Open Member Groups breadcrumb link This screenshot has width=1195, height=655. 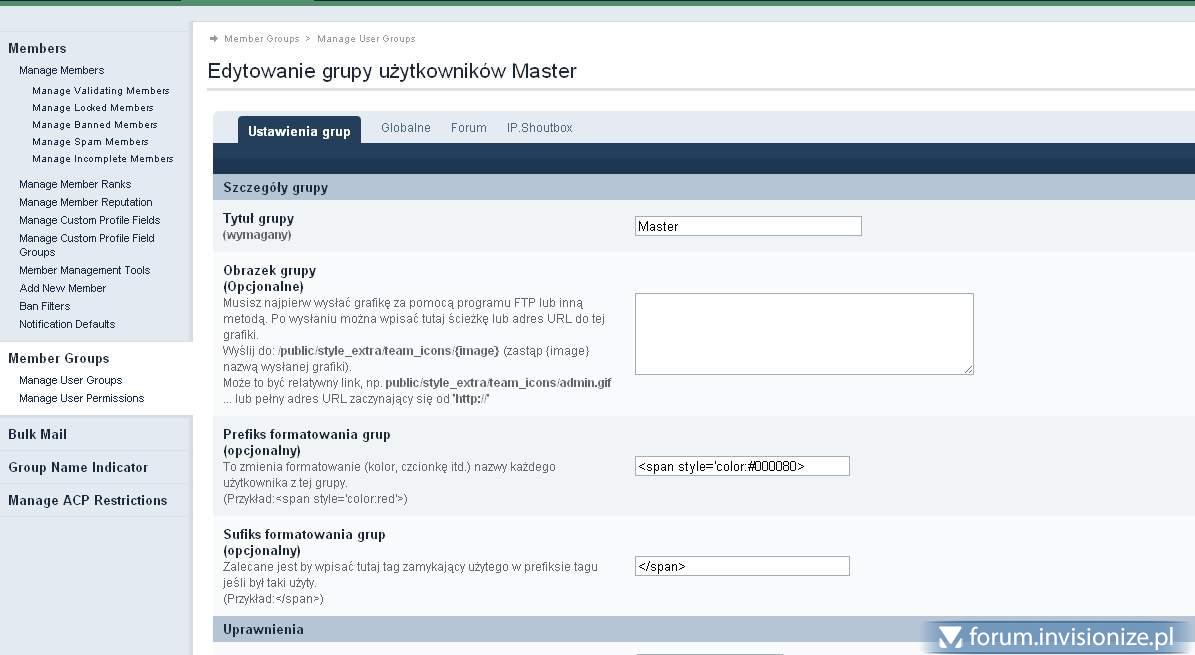[x=261, y=39]
